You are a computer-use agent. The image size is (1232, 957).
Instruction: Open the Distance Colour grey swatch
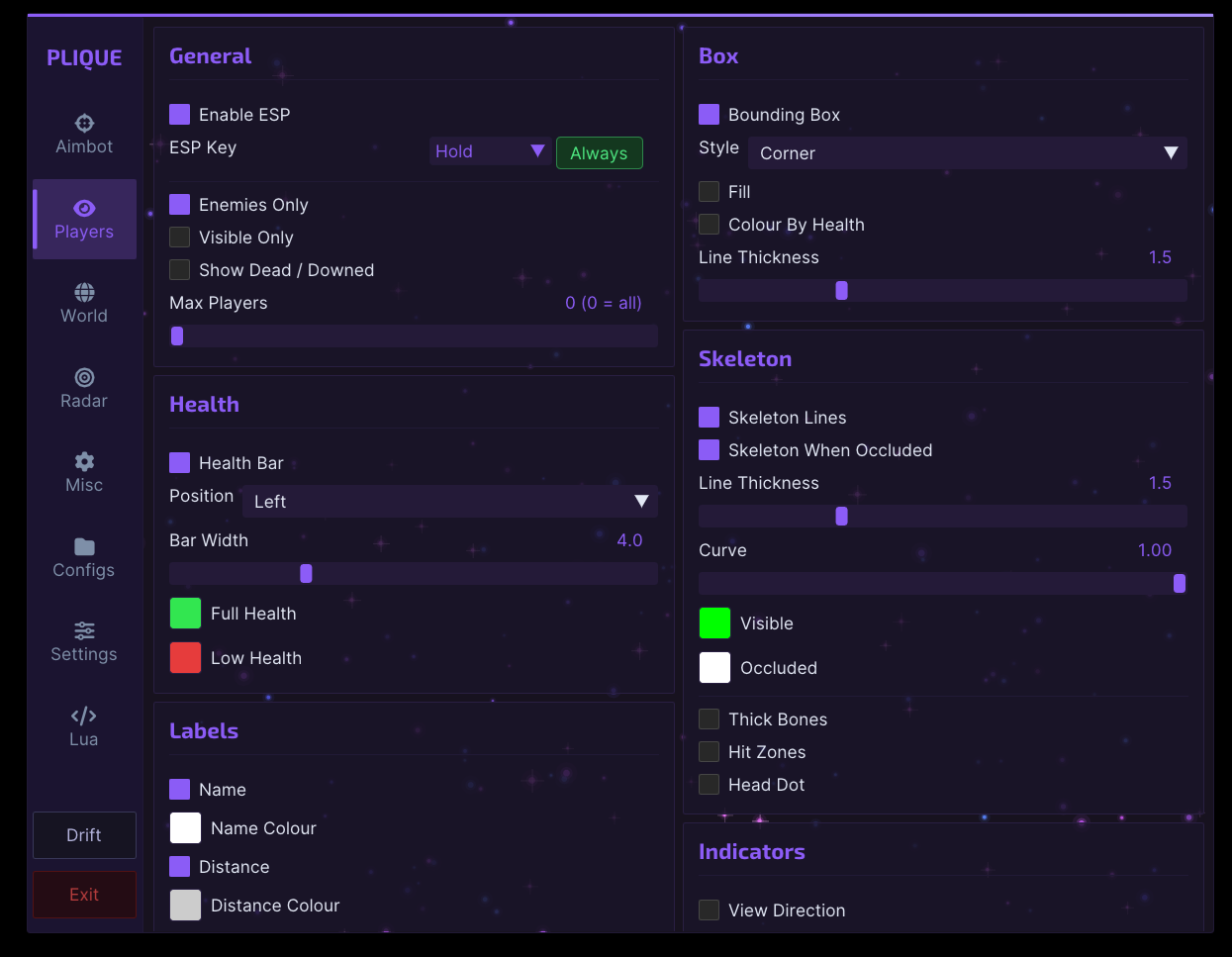(x=185, y=905)
